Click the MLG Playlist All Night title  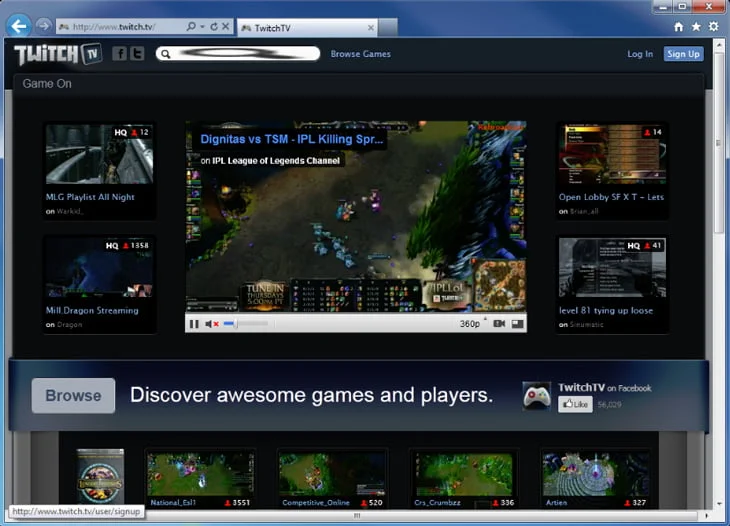[x=90, y=197]
